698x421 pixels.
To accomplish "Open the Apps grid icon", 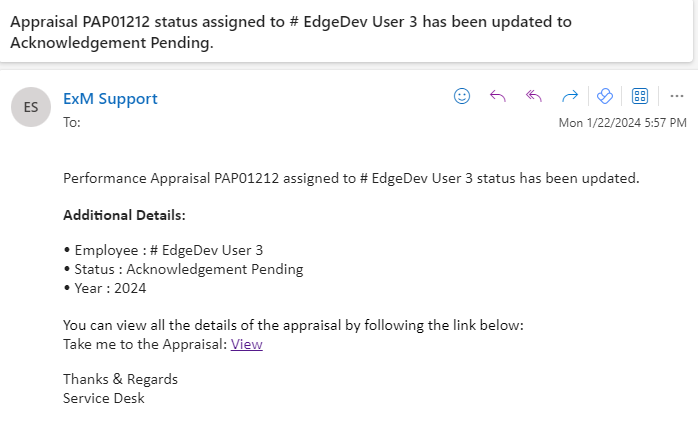I will coord(641,96).
